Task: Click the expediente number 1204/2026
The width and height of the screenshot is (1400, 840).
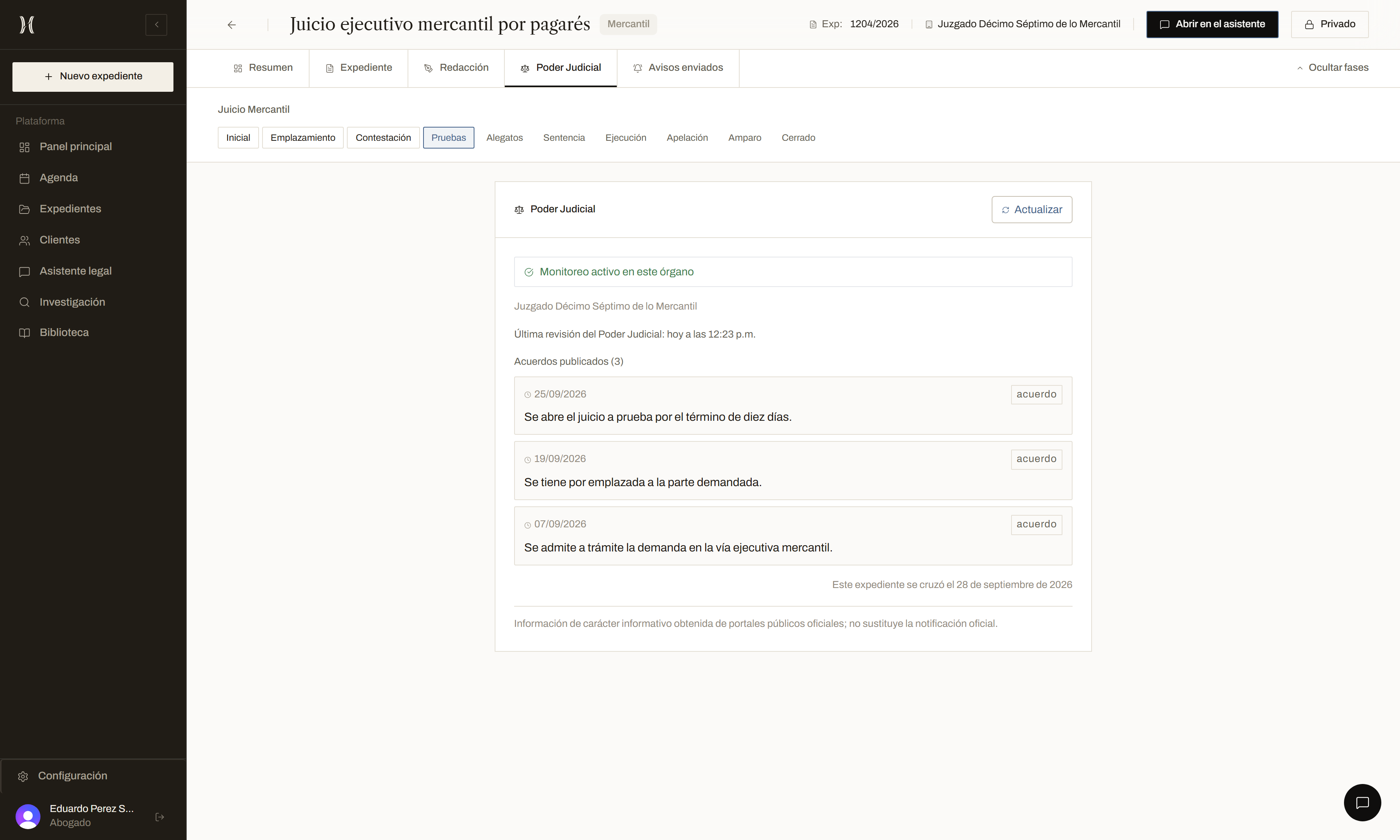Action: click(x=874, y=24)
